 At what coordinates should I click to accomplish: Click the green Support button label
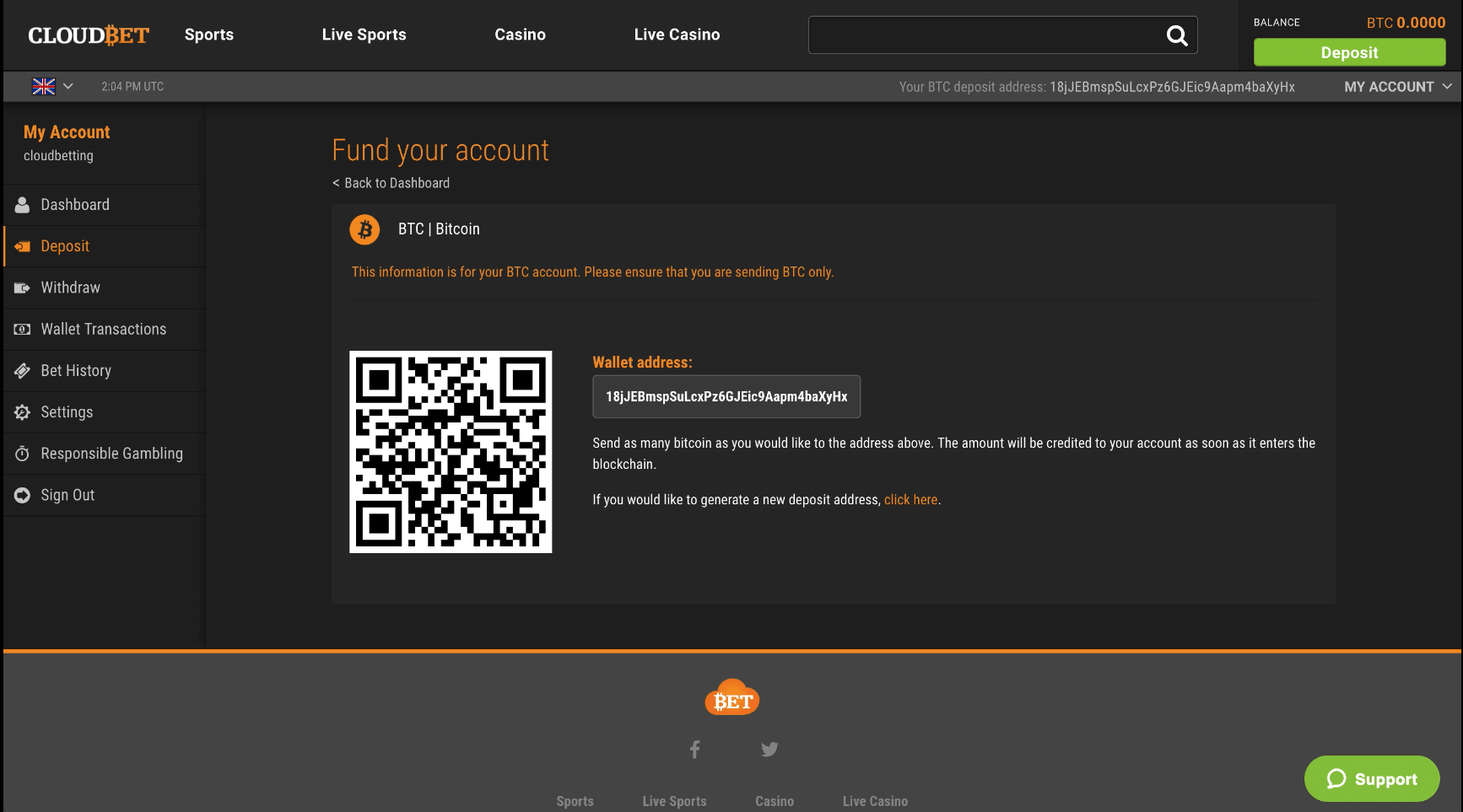pos(1386,779)
